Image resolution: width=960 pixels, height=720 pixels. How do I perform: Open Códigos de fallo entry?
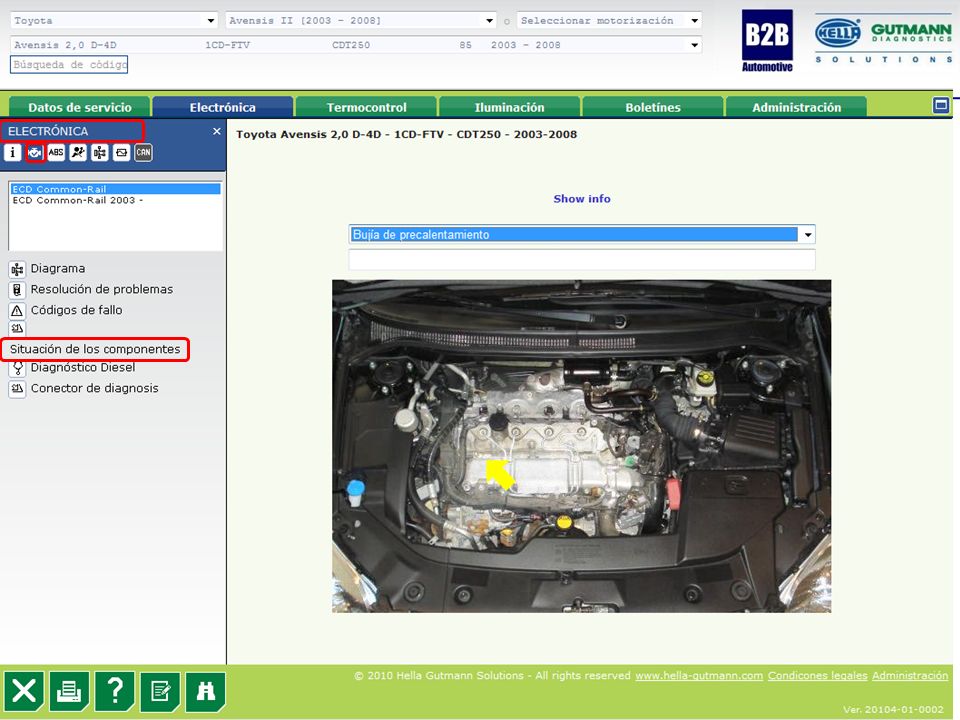click(x=77, y=310)
